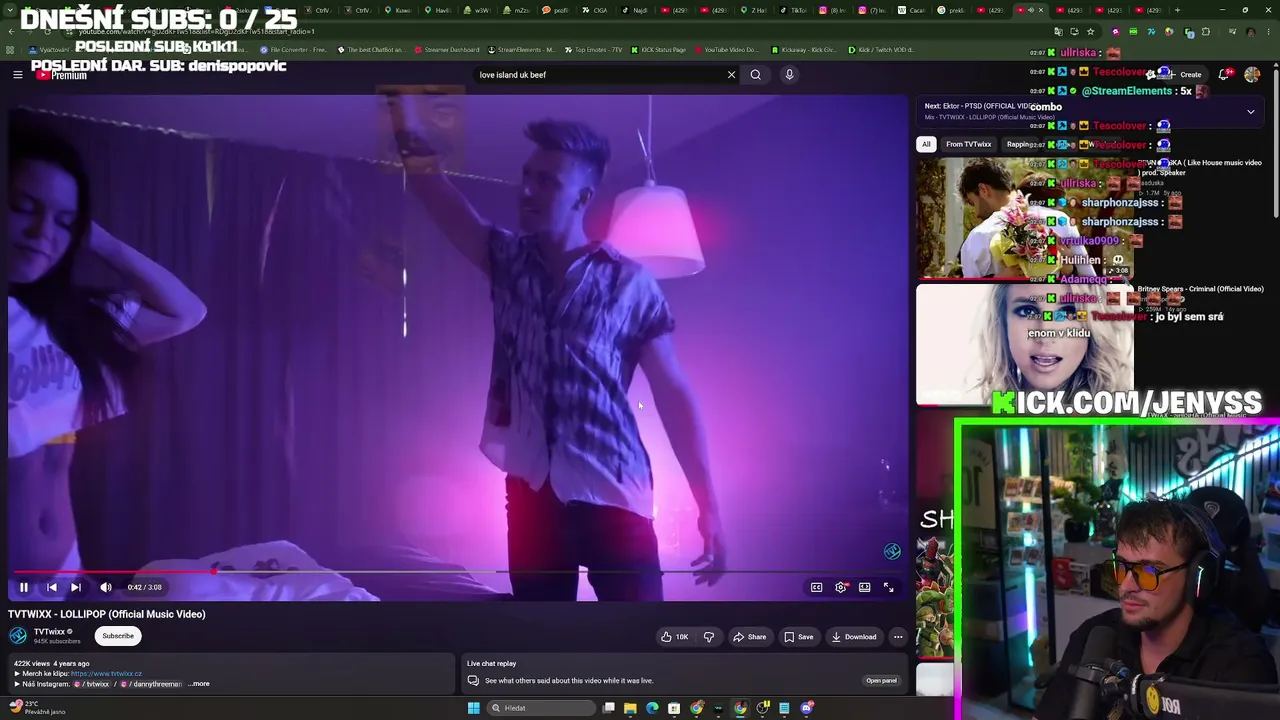Mute the video player volume
The image size is (1280, 720).
[x=106, y=587]
